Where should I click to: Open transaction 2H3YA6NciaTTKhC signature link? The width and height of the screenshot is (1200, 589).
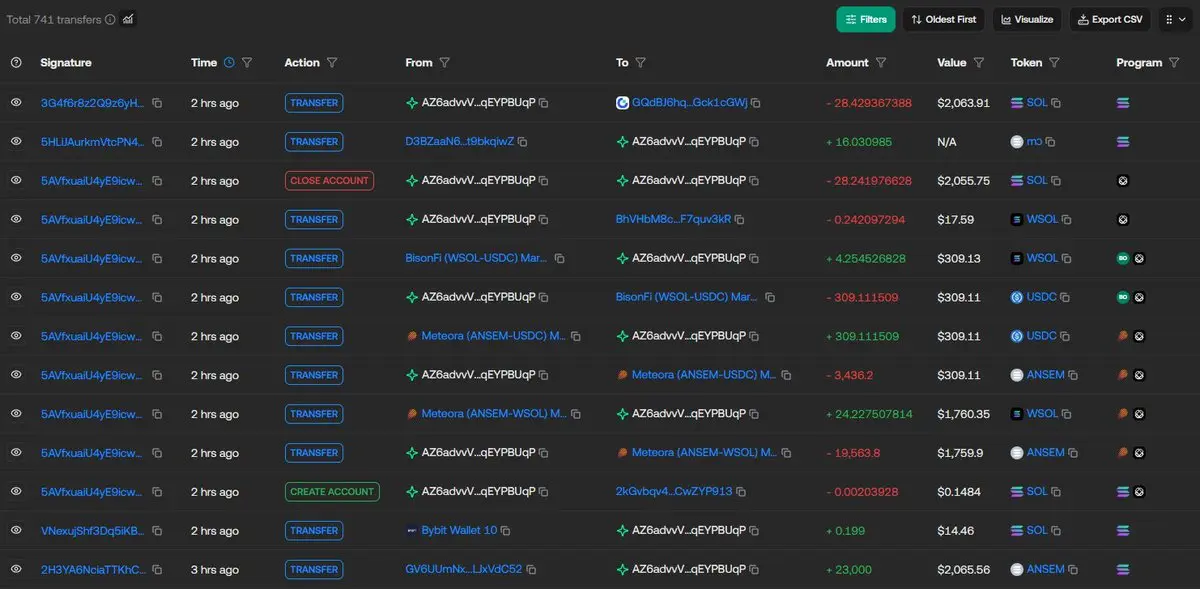click(93, 569)
